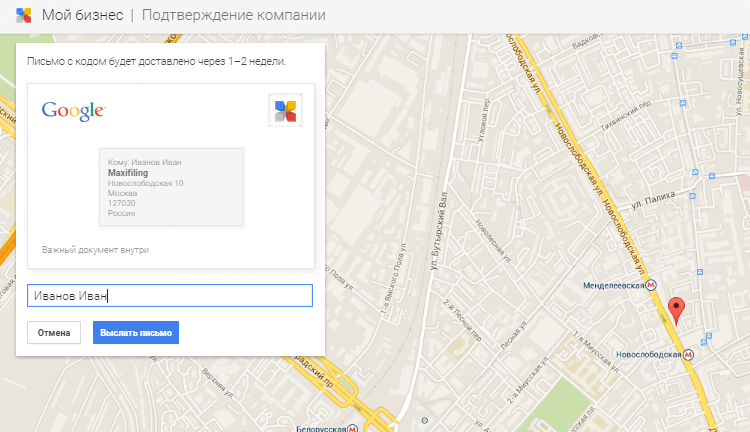Click the Google logo on the envelope
750x432 pixels.
point(74,110)
